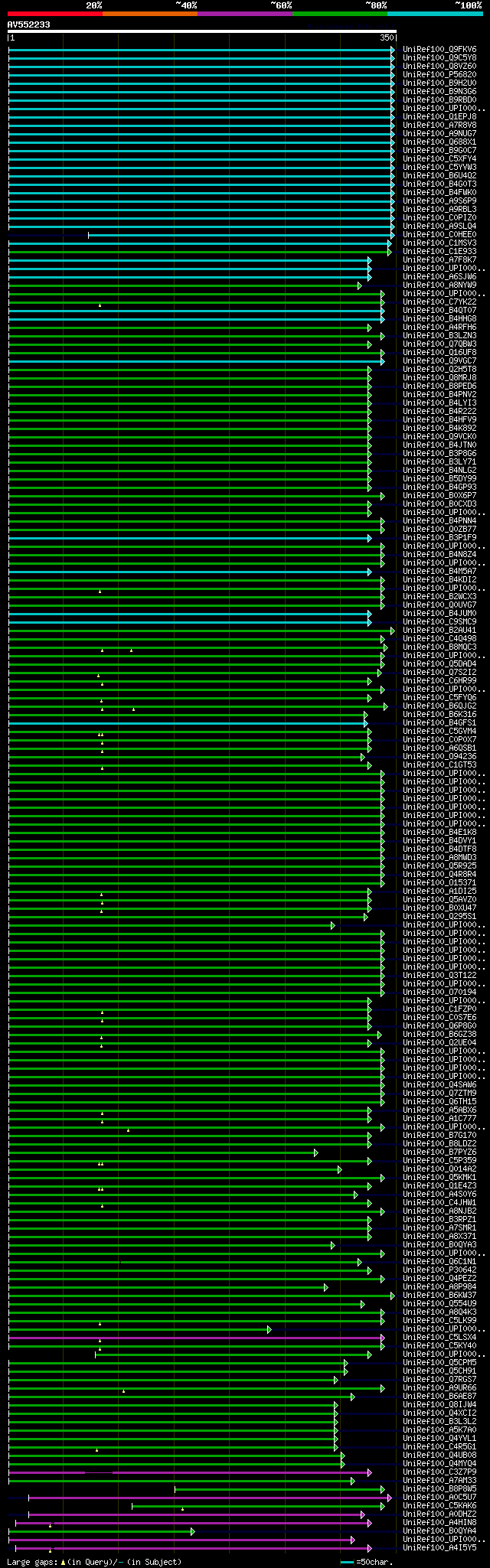Open hit UniRef100_O15371
Image resolution: width=490 pixels, height=1568 pixels.
(x=439, y=883)
